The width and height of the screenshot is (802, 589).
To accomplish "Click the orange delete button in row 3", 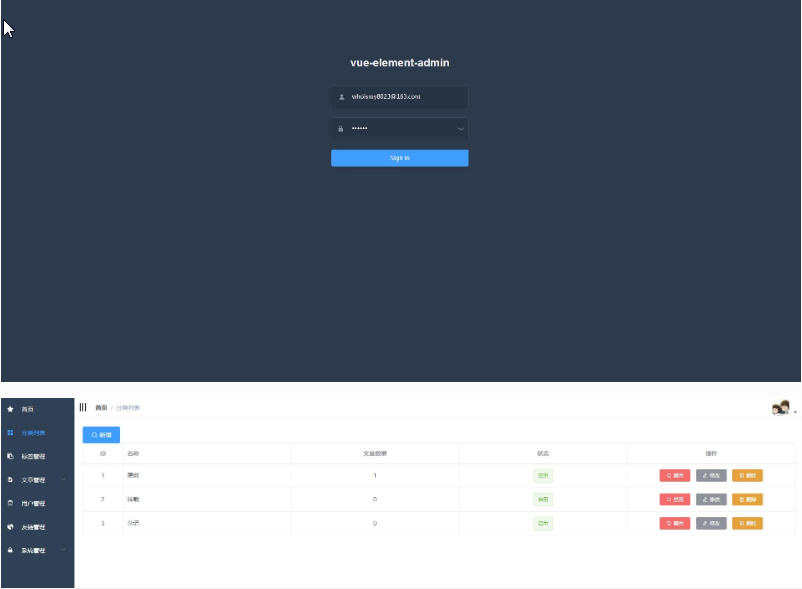I will (x=747, y=524).
